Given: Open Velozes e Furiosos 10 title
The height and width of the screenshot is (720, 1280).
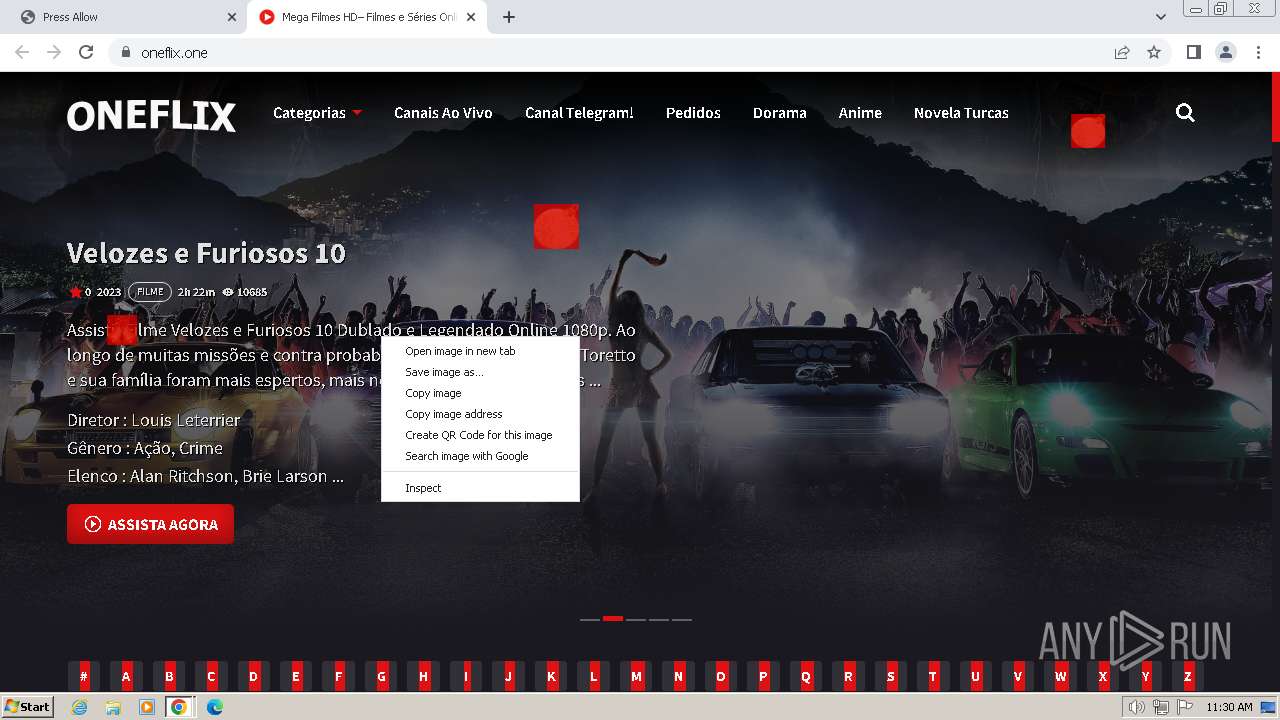Looking at the screenshot, I should pos(206,253).
